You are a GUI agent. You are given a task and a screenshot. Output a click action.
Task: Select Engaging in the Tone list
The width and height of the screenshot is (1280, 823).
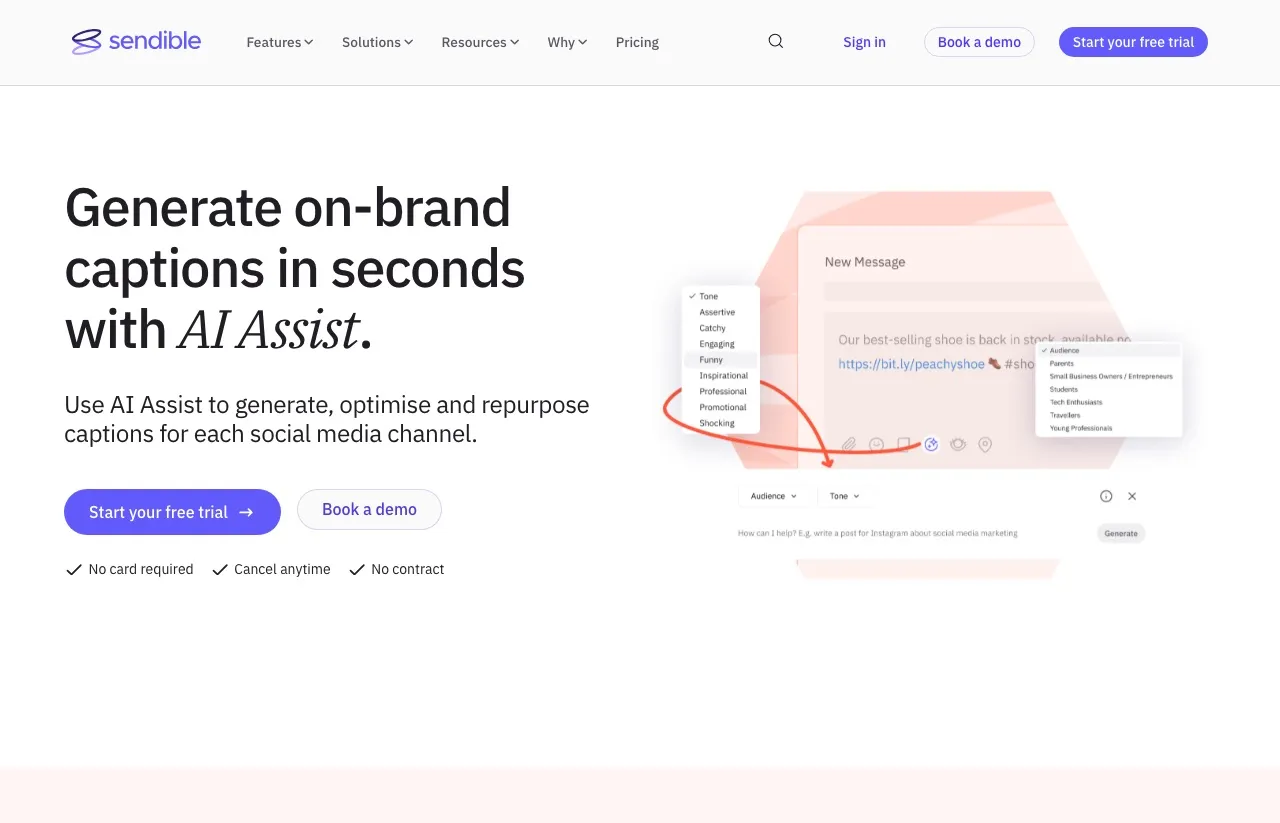click(x=717, y=344)
